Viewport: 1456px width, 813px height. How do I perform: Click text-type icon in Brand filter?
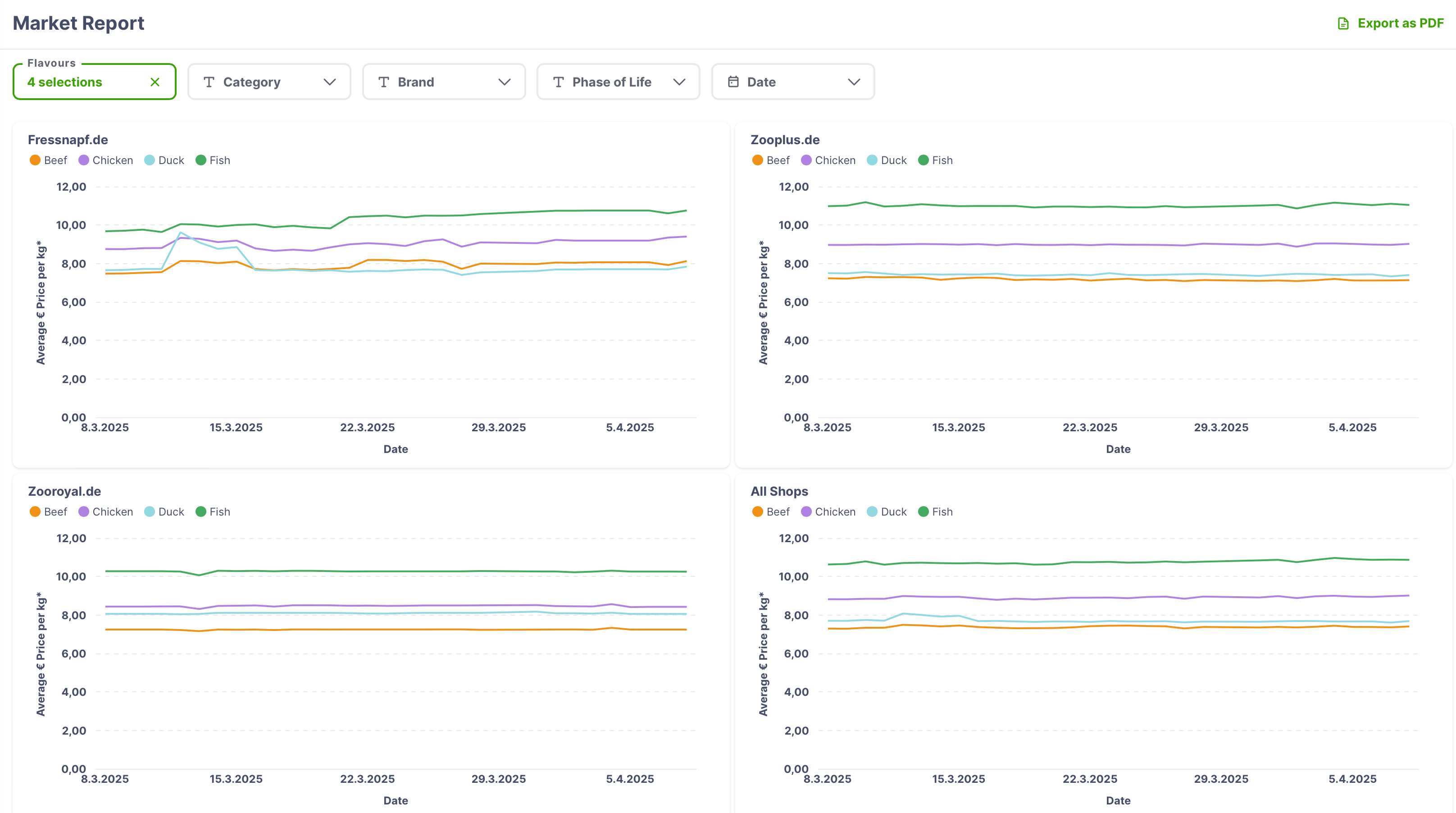384,82
